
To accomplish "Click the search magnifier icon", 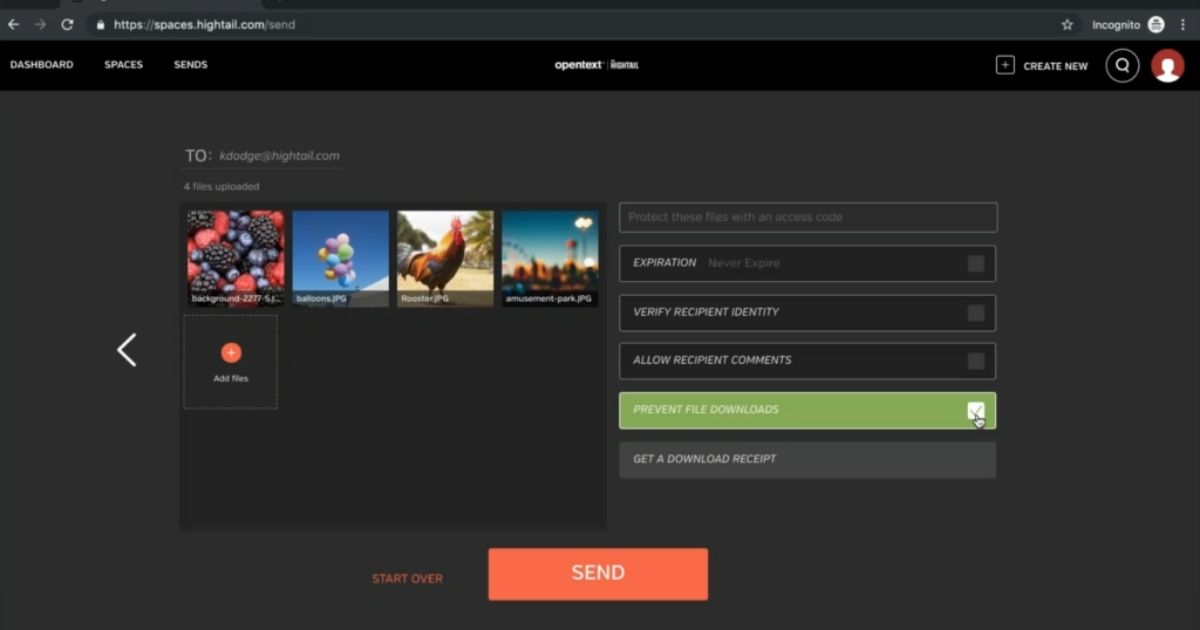I will pos(1122,66).
